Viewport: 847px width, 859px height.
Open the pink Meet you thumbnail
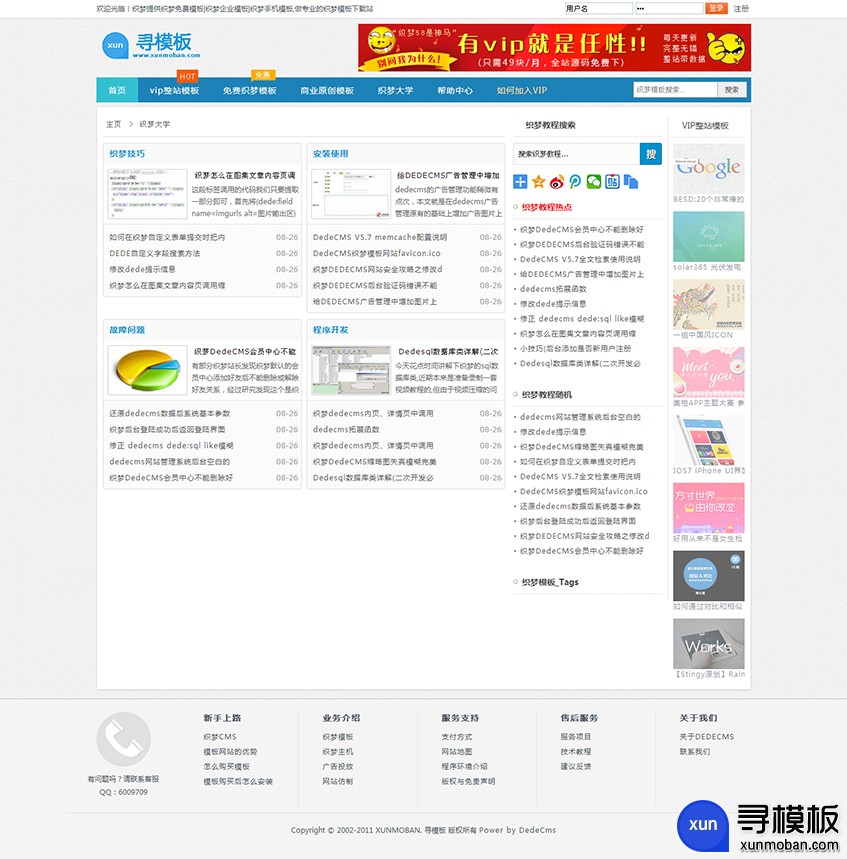click(x=708, y=372)
